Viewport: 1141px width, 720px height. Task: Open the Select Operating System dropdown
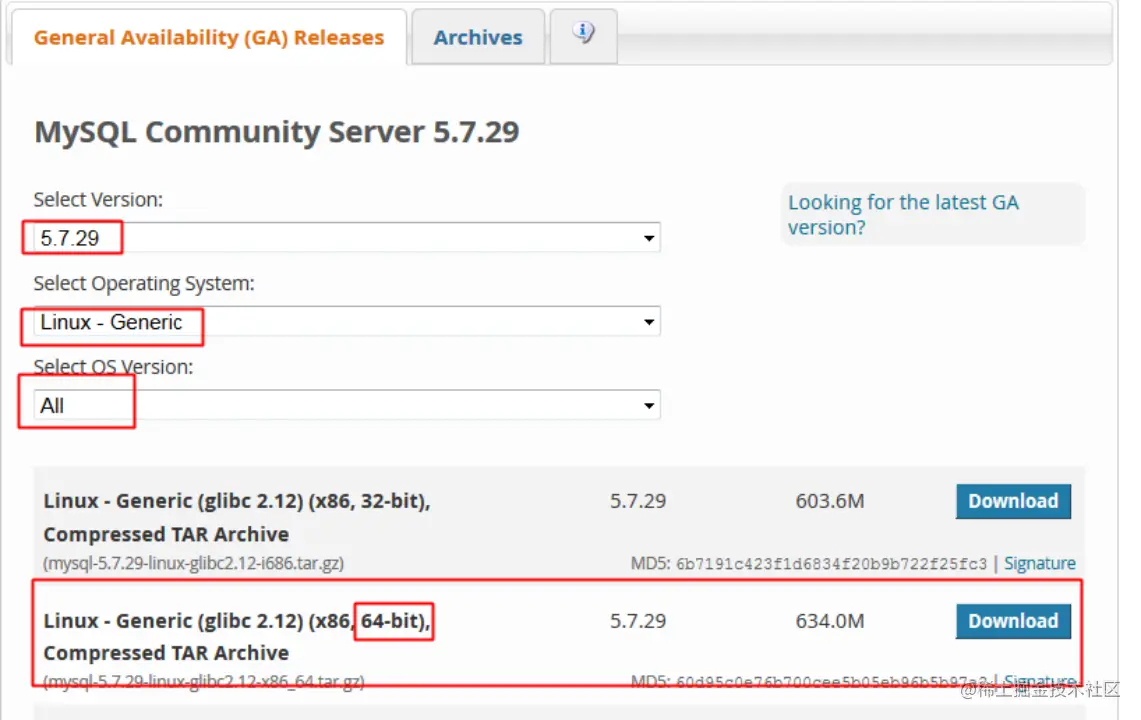(x=346, y=321)
